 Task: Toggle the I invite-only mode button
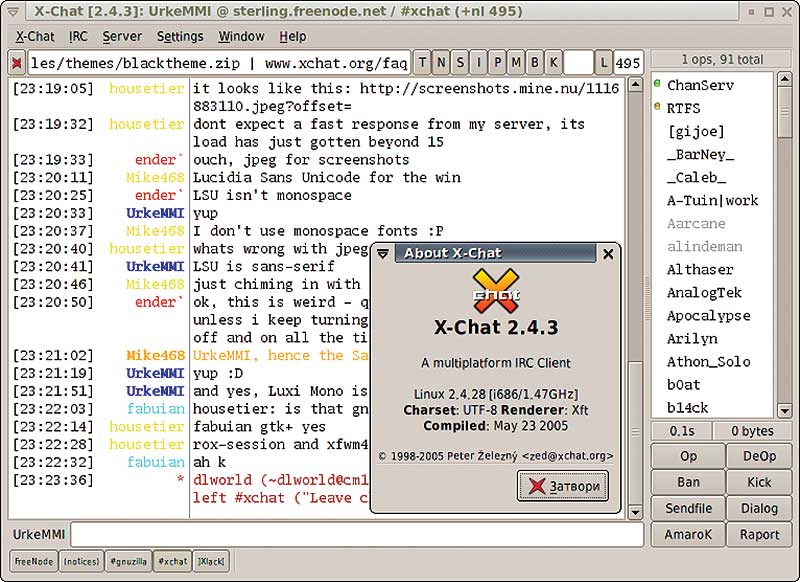click(x=479, y=62)
